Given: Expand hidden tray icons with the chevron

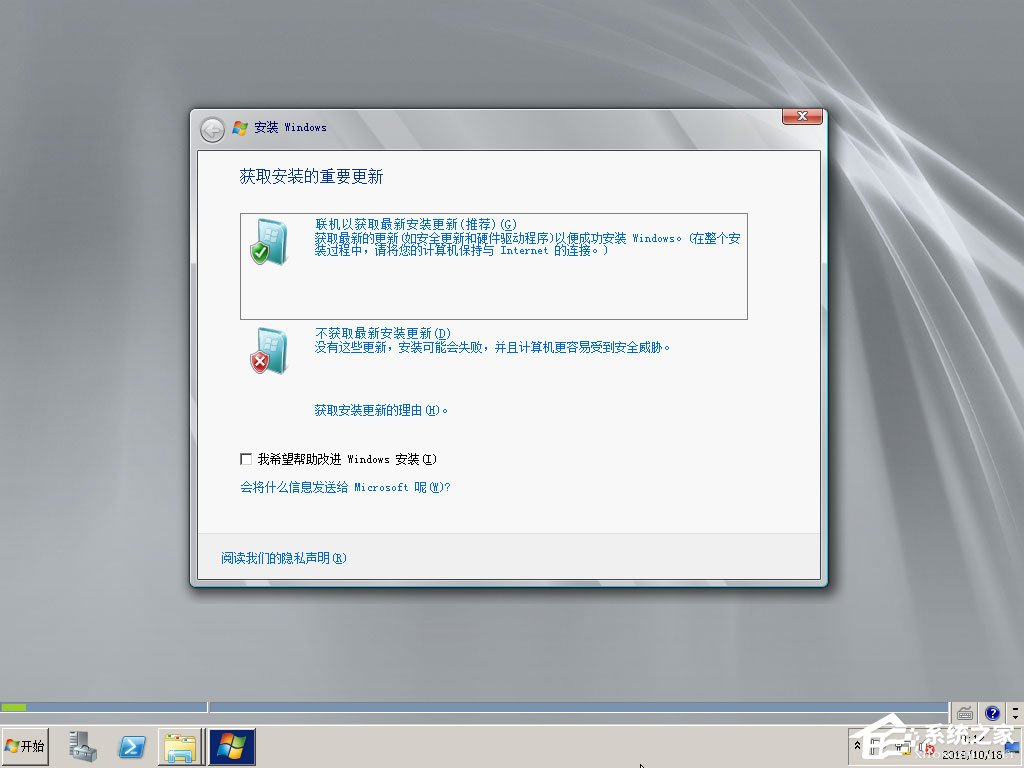Looking at the screenshot, I should coord(858,745).
